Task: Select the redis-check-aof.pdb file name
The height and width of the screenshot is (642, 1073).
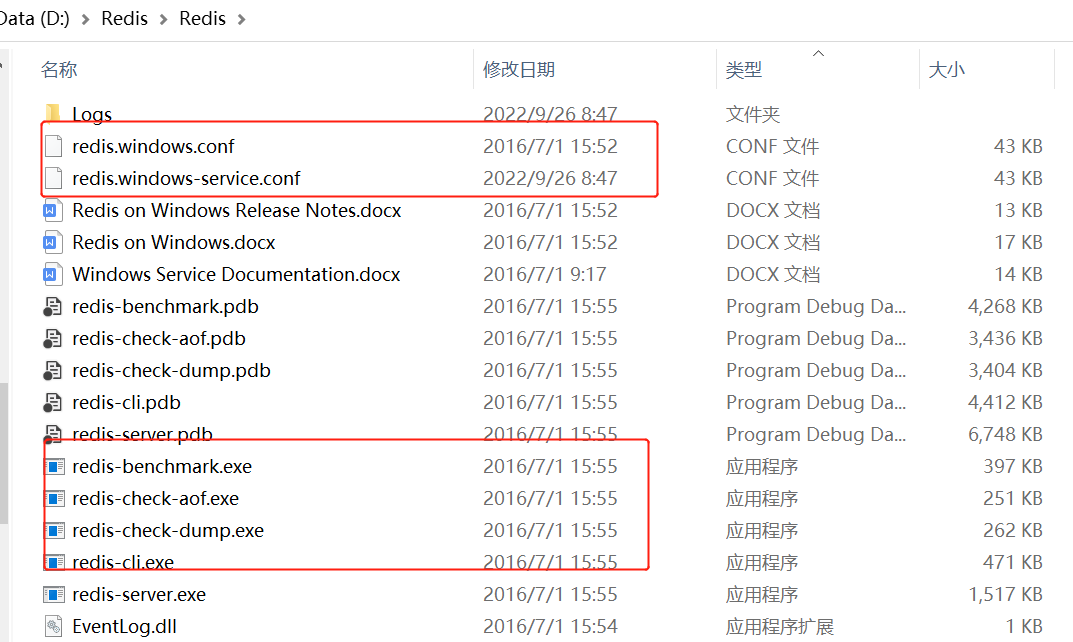Action: 159,338
